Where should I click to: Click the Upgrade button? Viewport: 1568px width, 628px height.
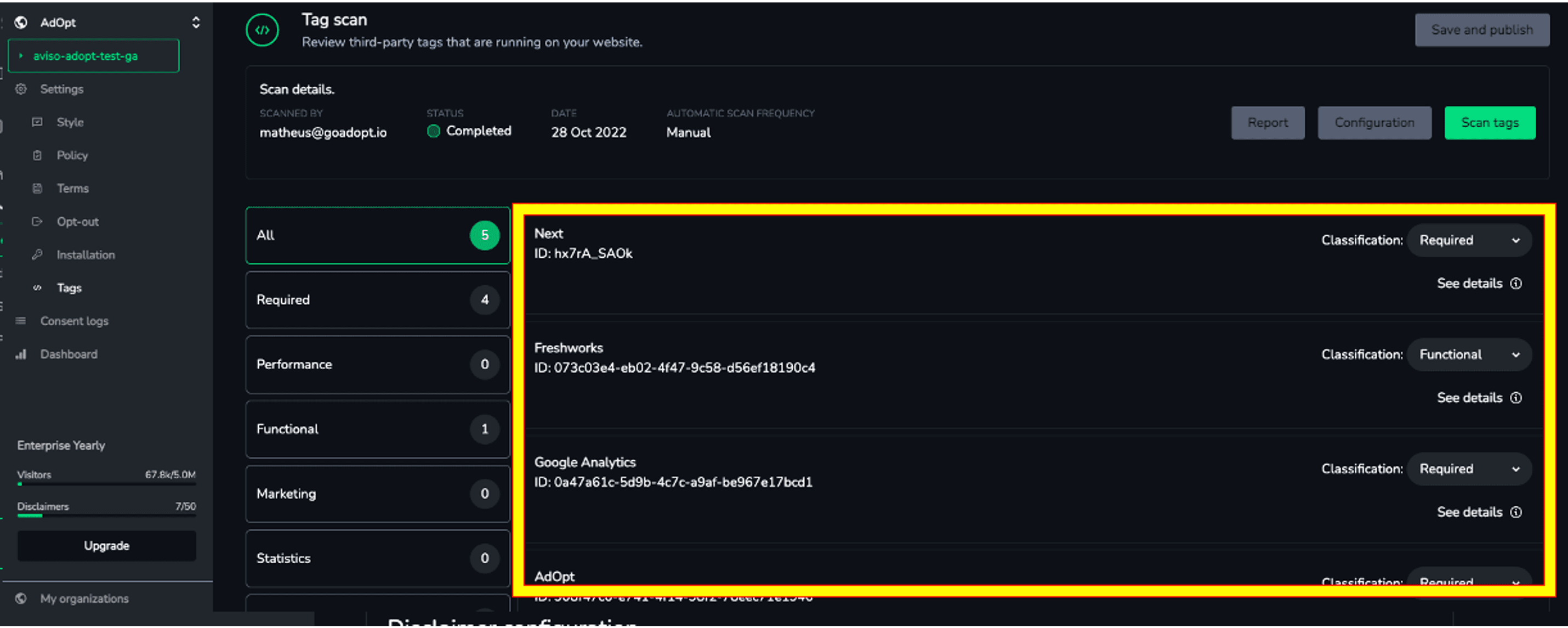point(106,546)
